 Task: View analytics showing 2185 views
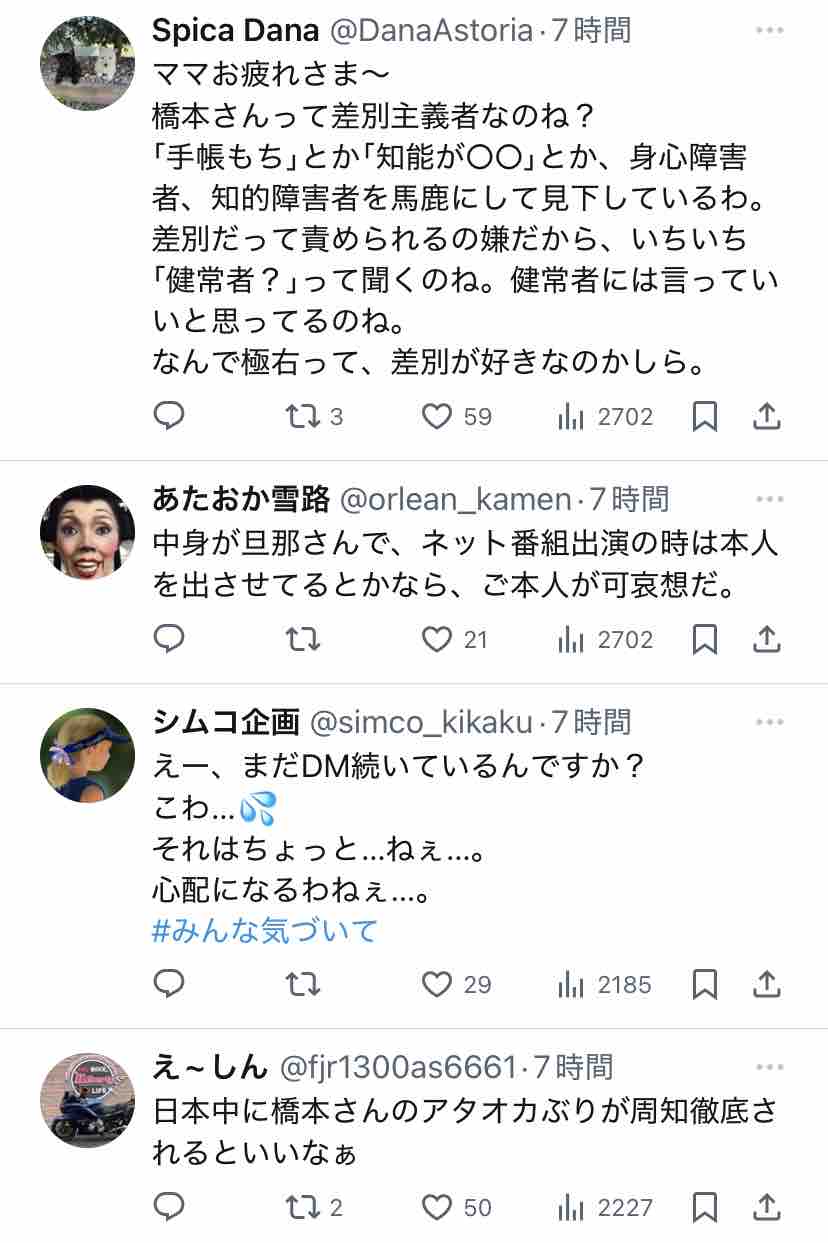[x=605, y=985]
